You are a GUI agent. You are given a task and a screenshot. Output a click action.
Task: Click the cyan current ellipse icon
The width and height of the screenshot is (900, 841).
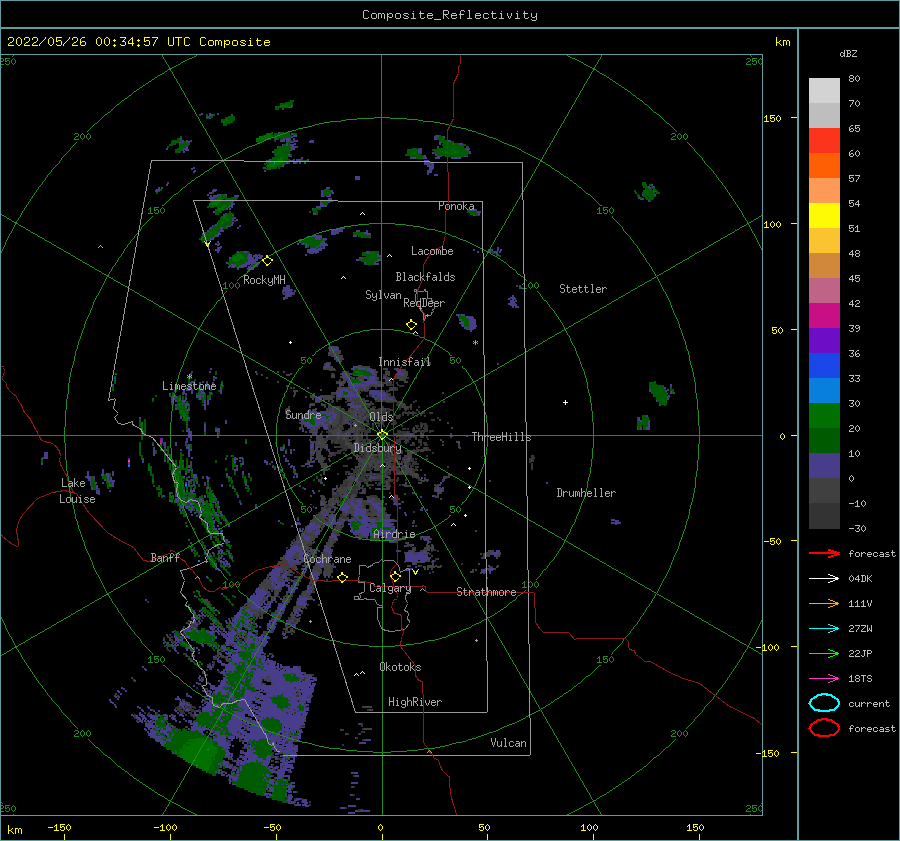[x=824, y=703]
